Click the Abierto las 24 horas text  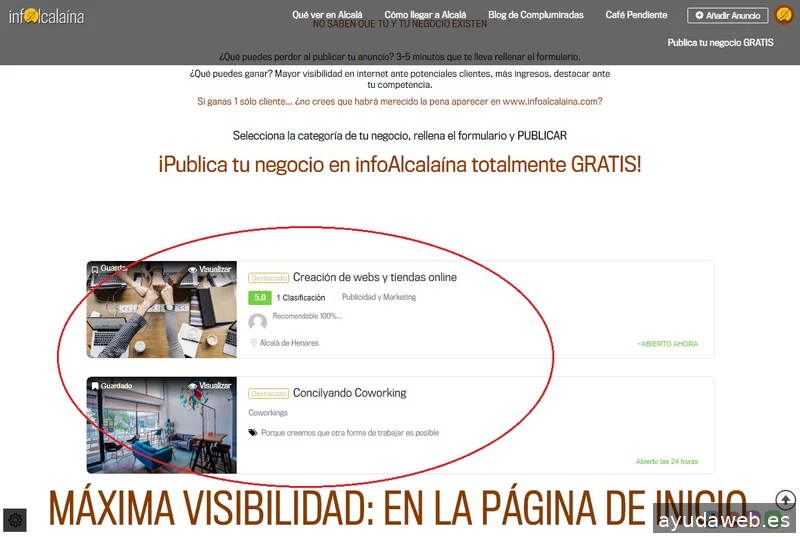point(667,462)
